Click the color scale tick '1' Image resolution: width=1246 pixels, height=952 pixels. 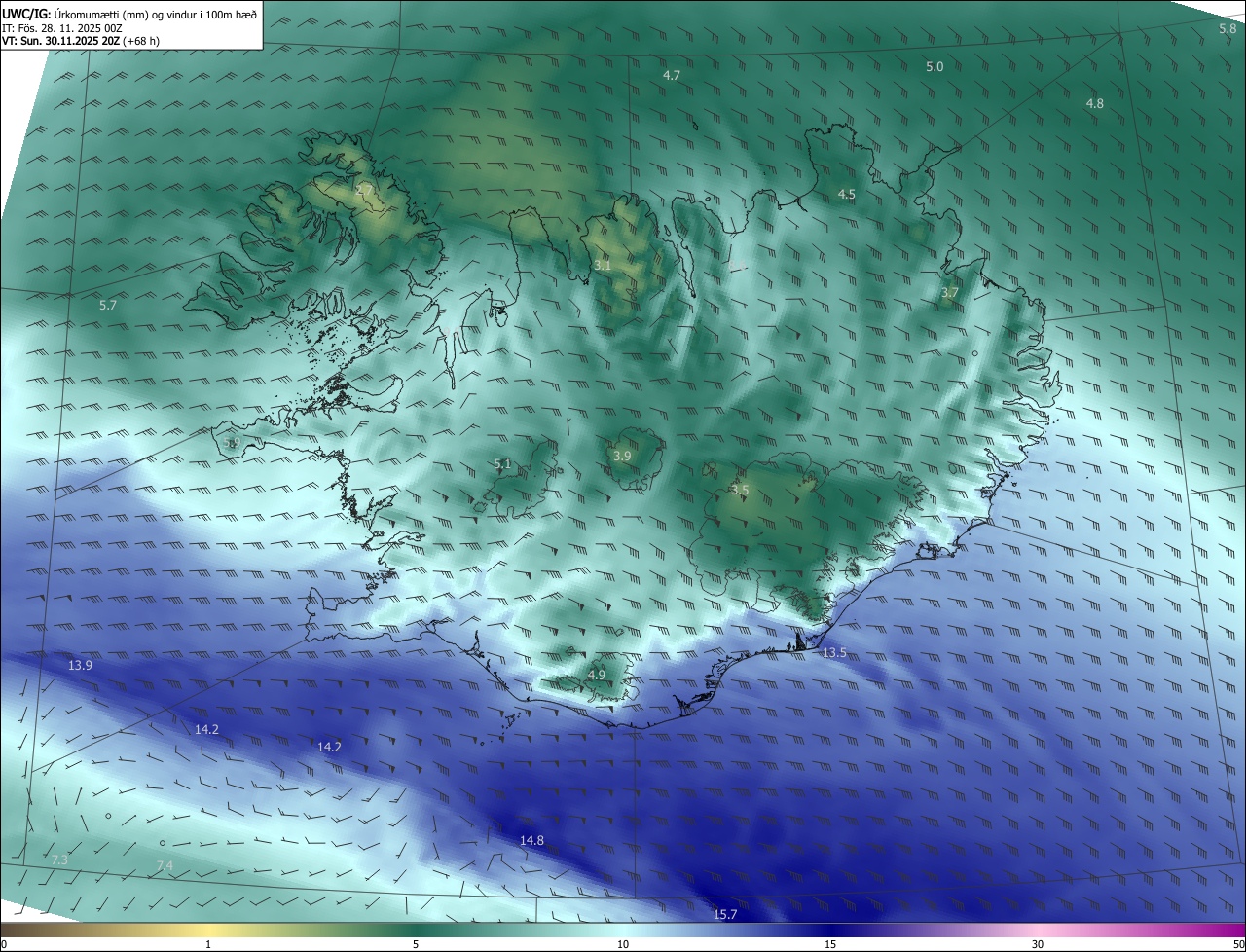click(208, 944)
